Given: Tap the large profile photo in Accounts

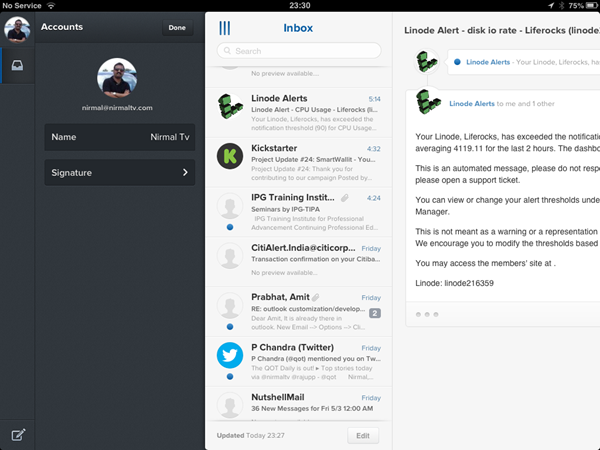Looking at the screenshot, I should (117, 78).
